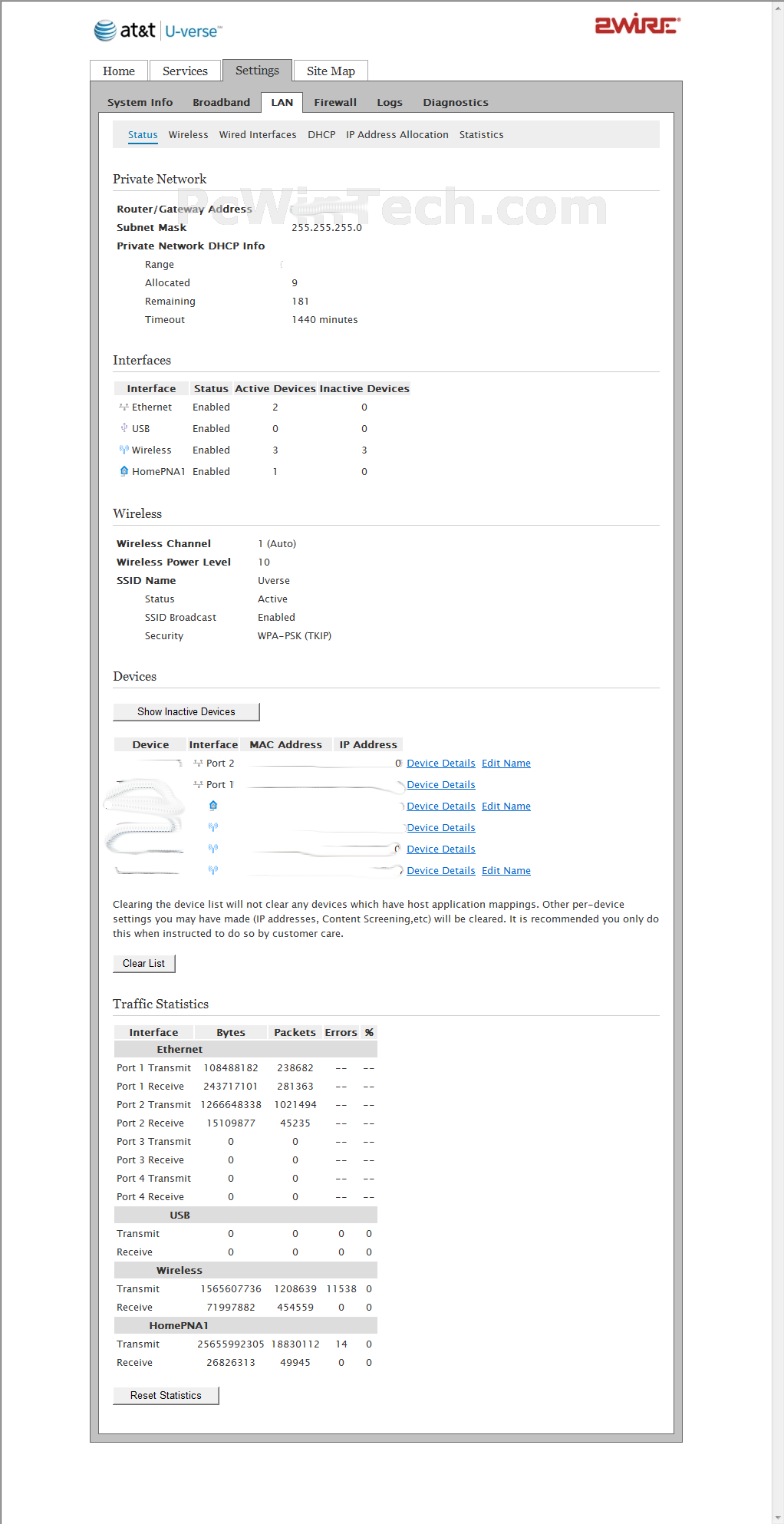Select the LAN section tab
The width and height of the screenshot is (784, 1524).
coord(282,102)
